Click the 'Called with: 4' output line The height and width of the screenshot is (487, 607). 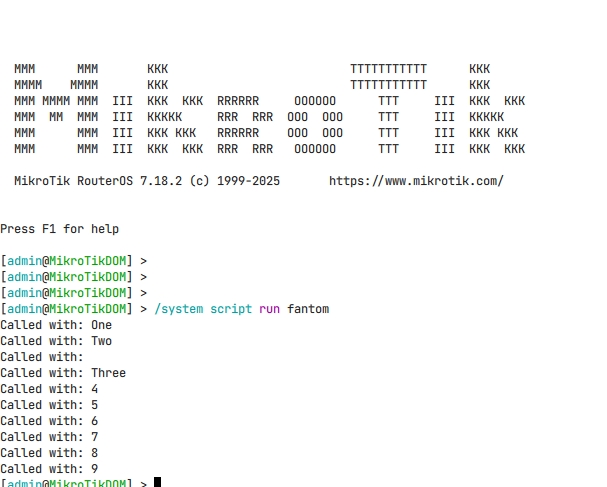point(49,389)
